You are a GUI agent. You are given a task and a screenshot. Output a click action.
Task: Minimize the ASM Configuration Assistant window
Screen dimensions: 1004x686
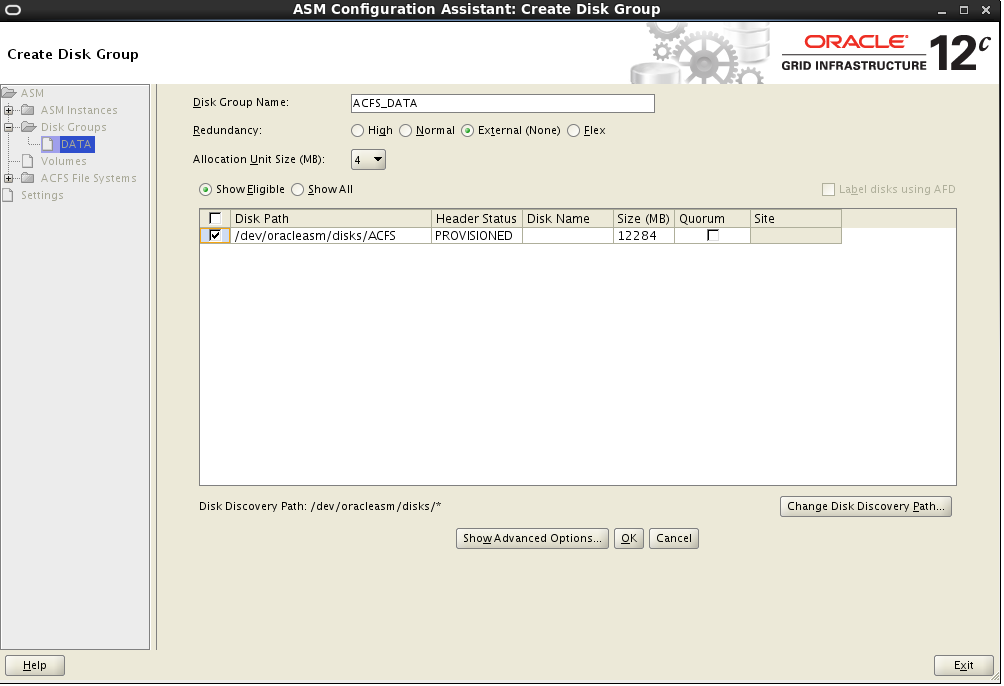(942, 10)
